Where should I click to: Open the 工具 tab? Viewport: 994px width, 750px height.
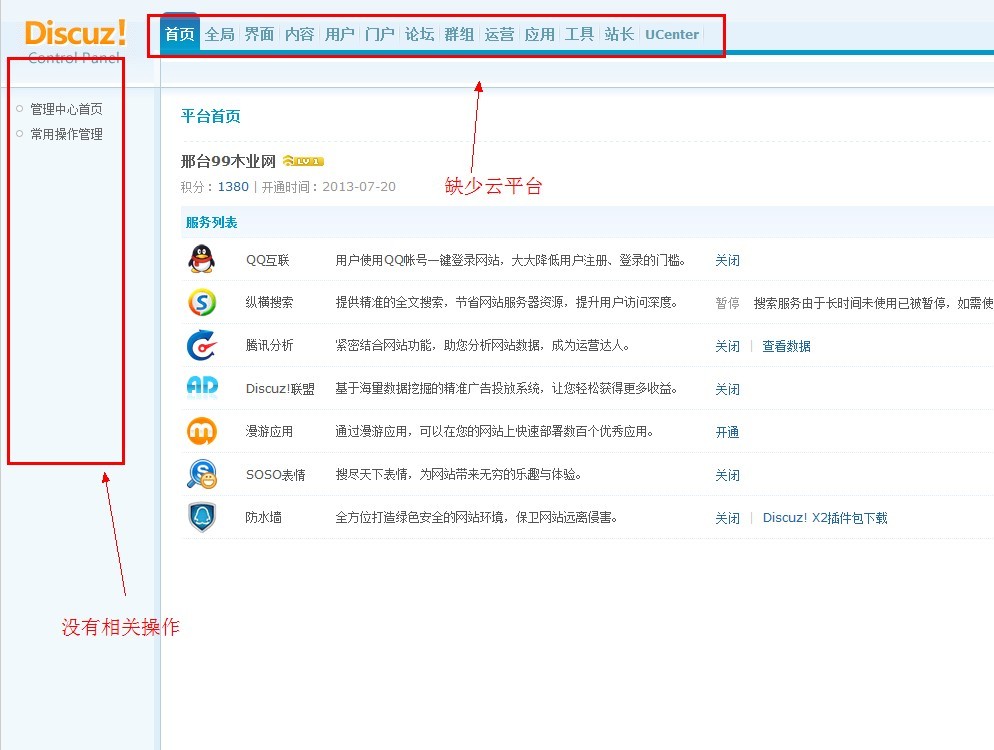[x=579, y=34]
